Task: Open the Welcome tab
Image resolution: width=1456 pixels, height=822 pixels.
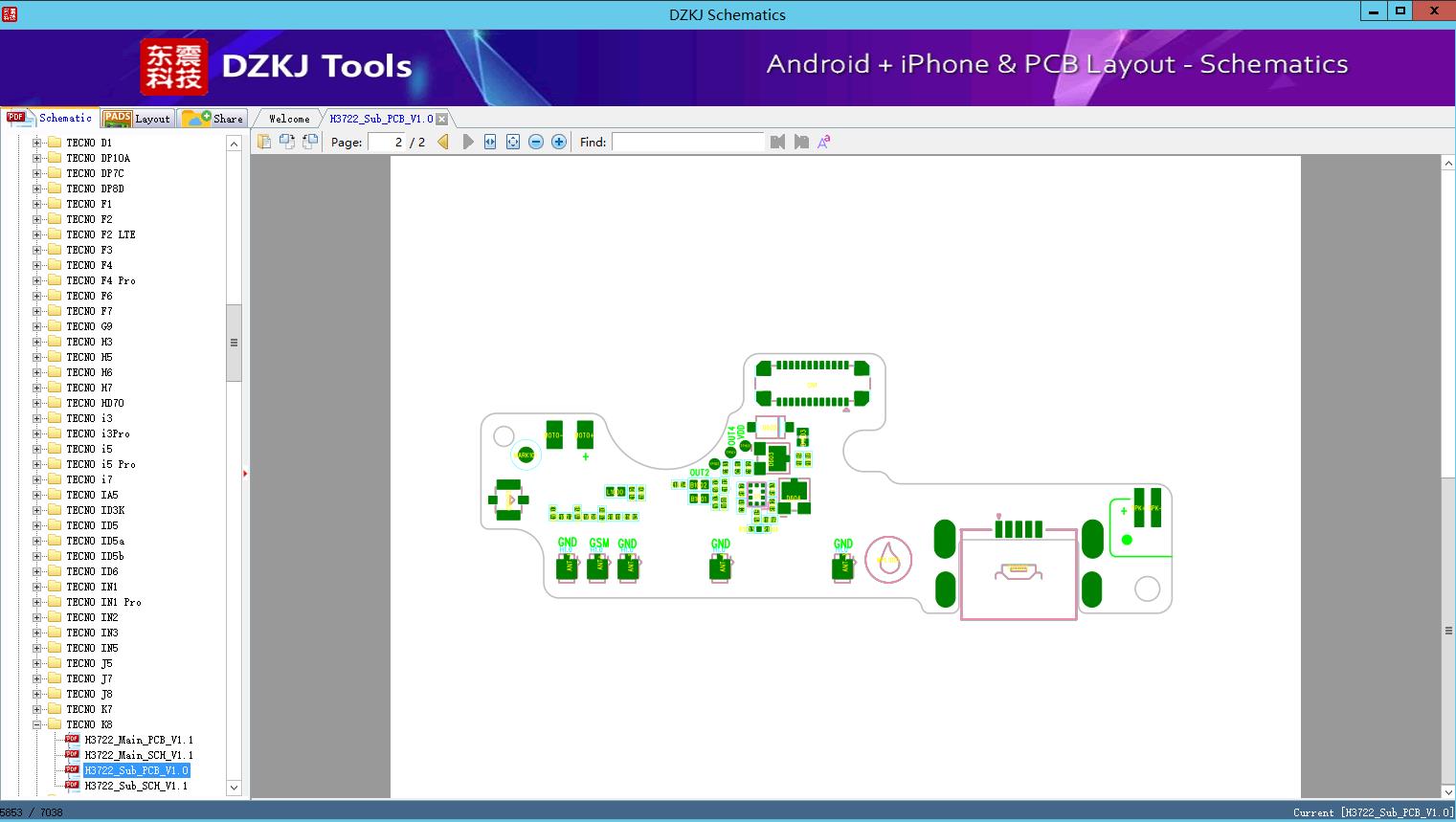Action: pyautogui.click(x=289, y=119)
